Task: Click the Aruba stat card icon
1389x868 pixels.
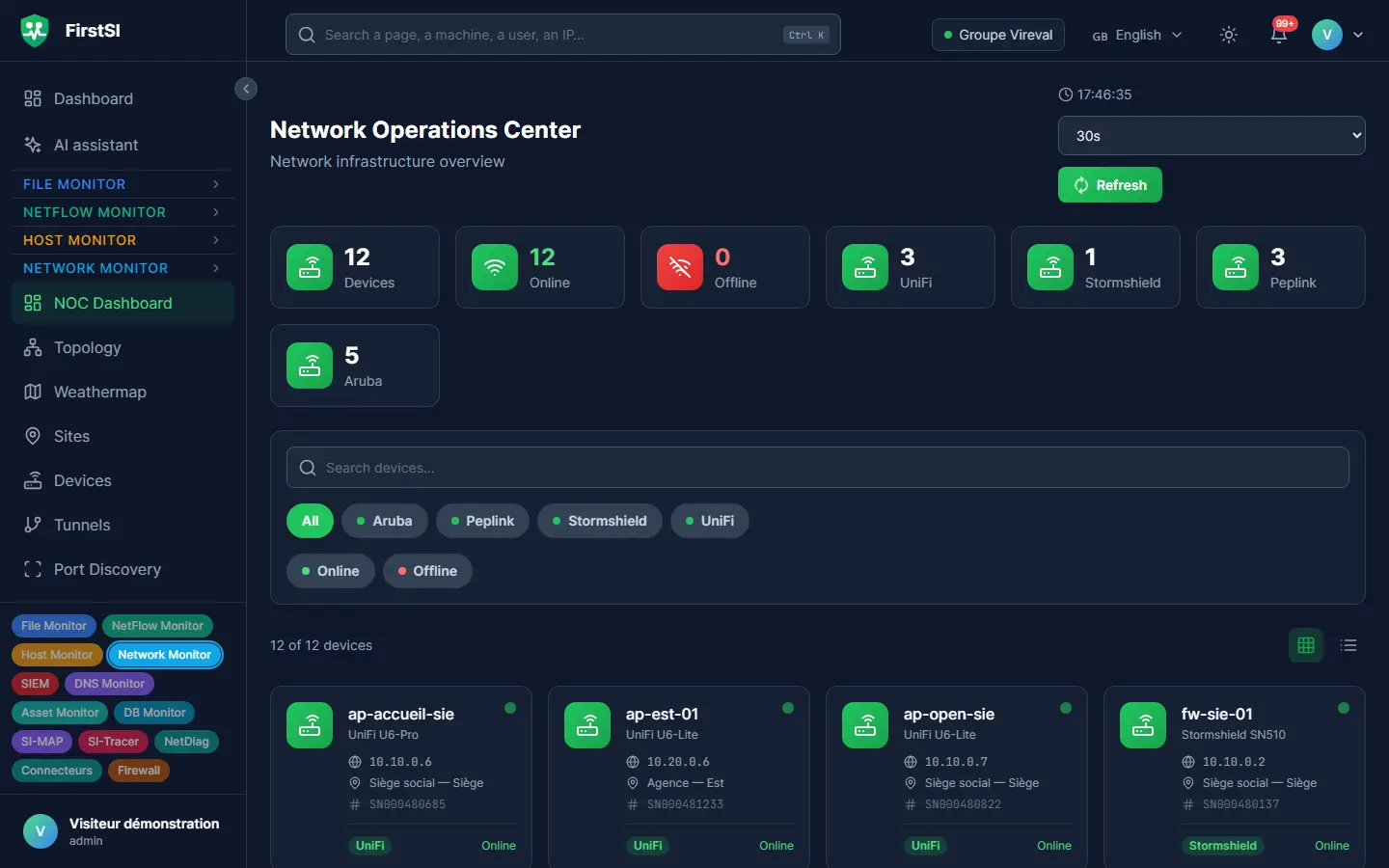Action: (310, 366)
